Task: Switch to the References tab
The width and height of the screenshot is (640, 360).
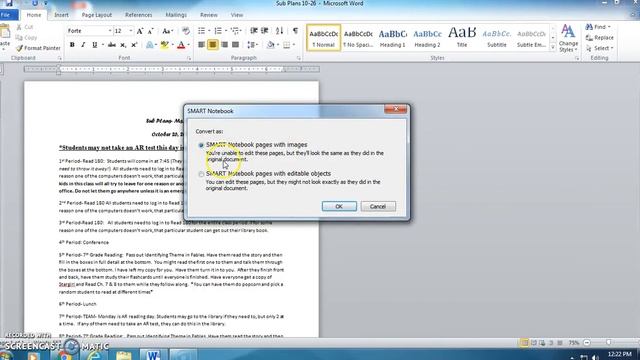Action: [x=138, y=15]
